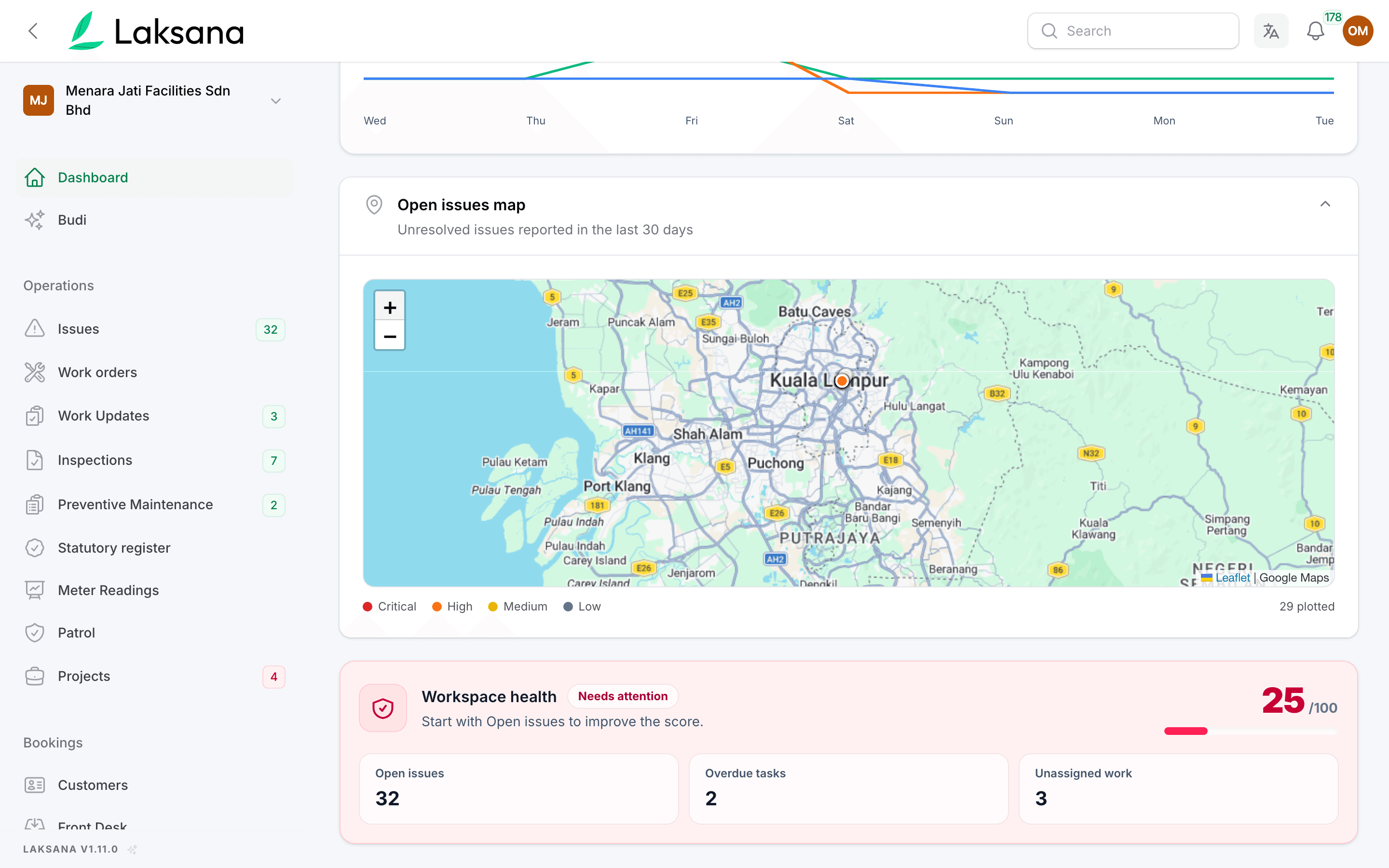Click the Leaflet attribution link

[x=1232, y=578]
